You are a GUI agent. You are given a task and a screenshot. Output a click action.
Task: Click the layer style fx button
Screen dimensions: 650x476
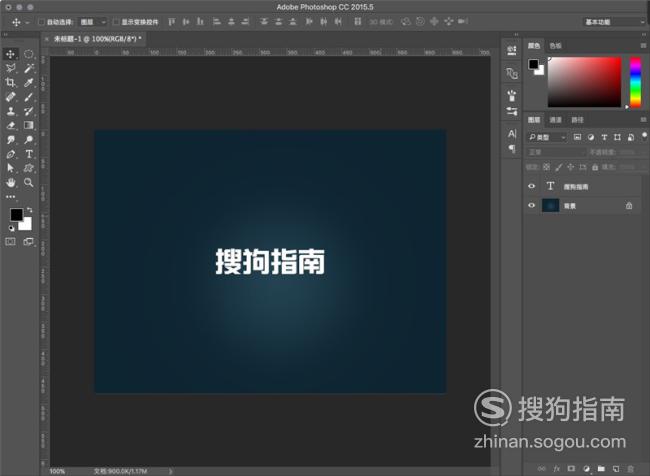[x=556, y=469]
